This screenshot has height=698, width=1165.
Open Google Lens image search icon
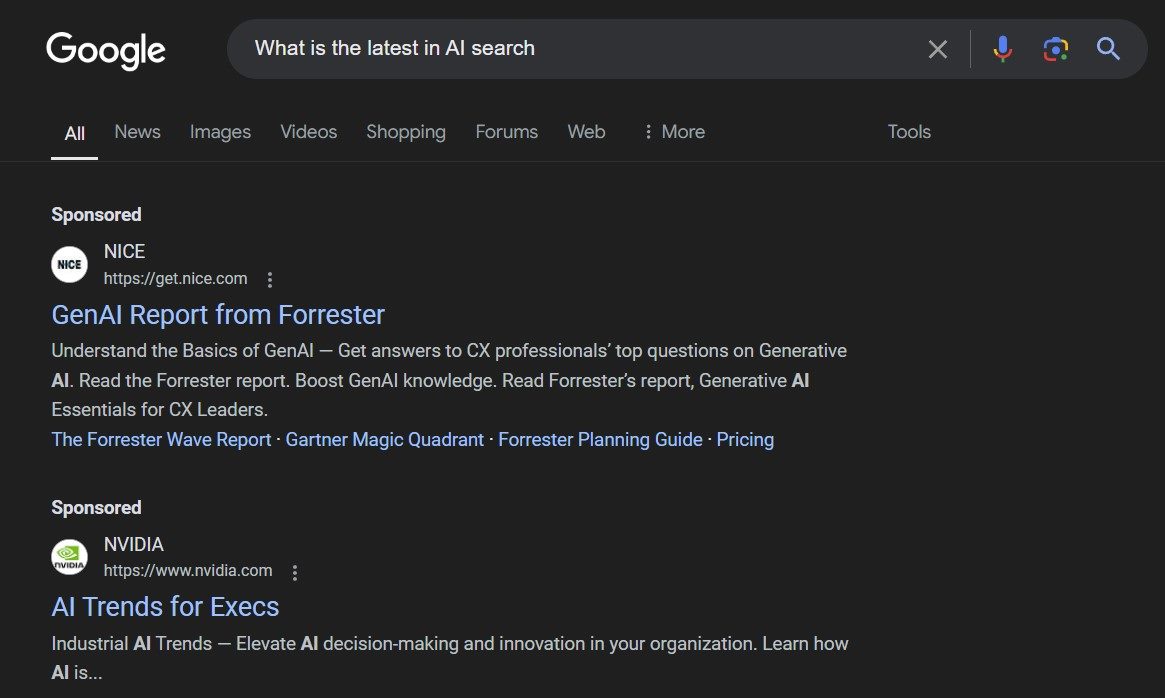1055,49
